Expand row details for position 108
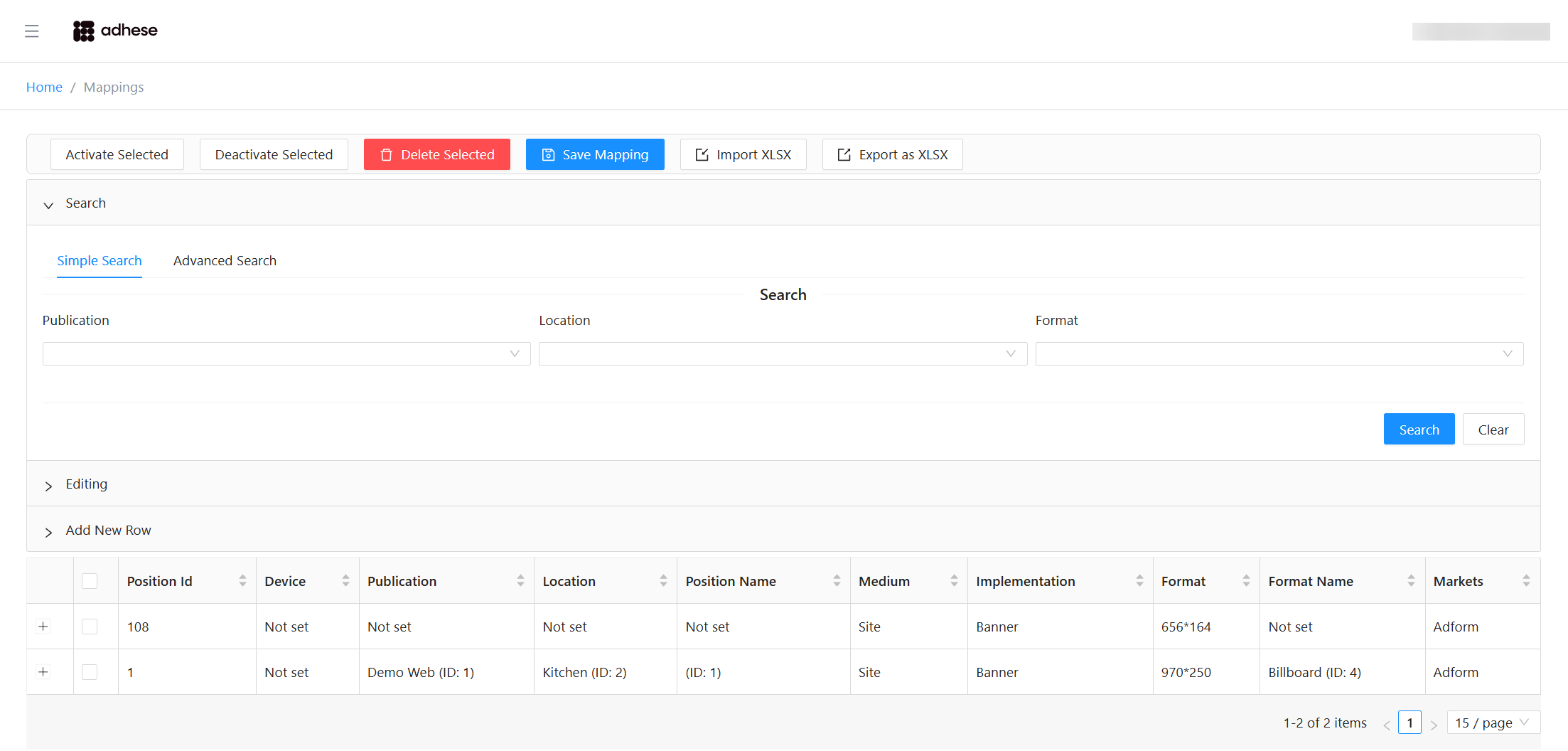 [x=43, y=627]
